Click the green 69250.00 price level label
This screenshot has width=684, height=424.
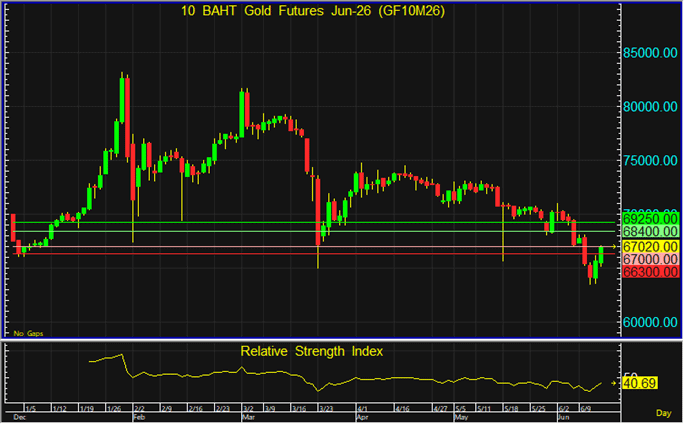[x=650, y=219]
